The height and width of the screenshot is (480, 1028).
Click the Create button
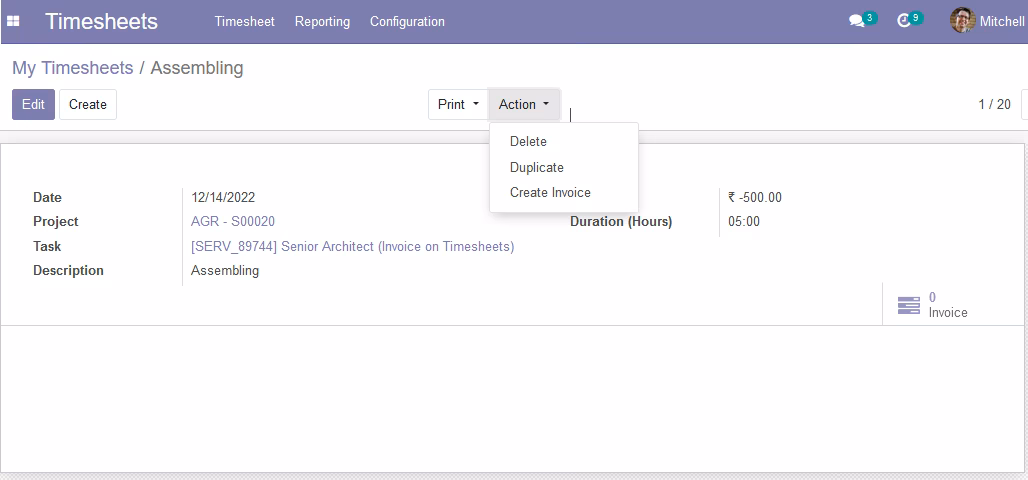point(88,104)
